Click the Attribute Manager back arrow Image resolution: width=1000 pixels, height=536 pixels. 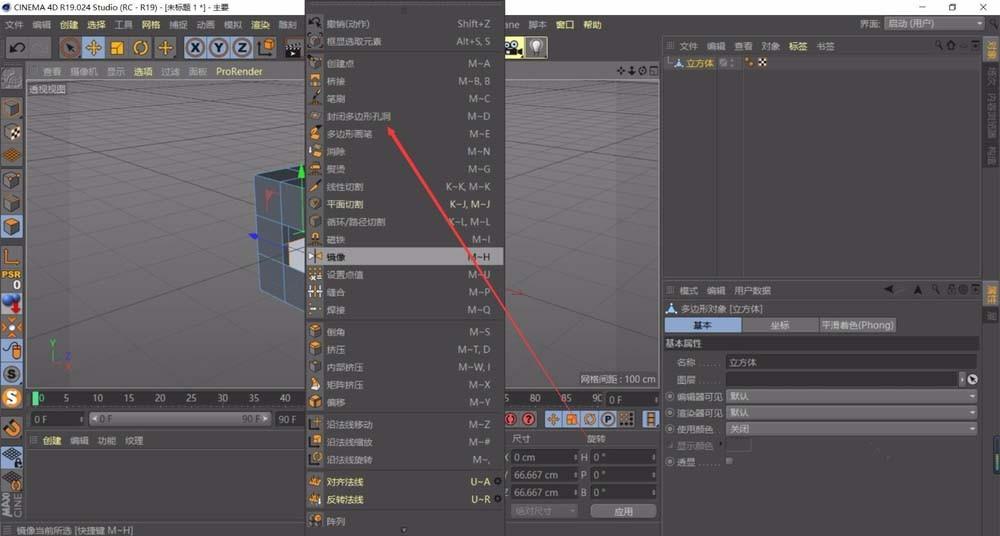[x=889, y=290]
